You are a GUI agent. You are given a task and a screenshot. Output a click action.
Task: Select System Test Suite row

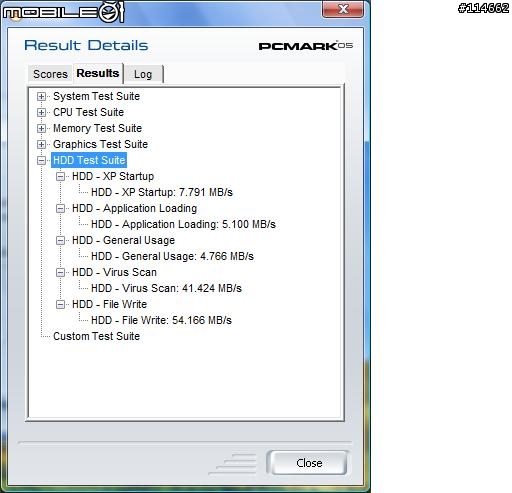click(96, 96)
